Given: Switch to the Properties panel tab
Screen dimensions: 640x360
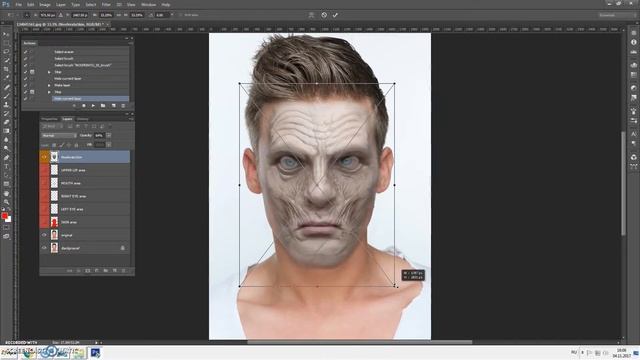Looking at the screenshot, I should pos(50,119).
